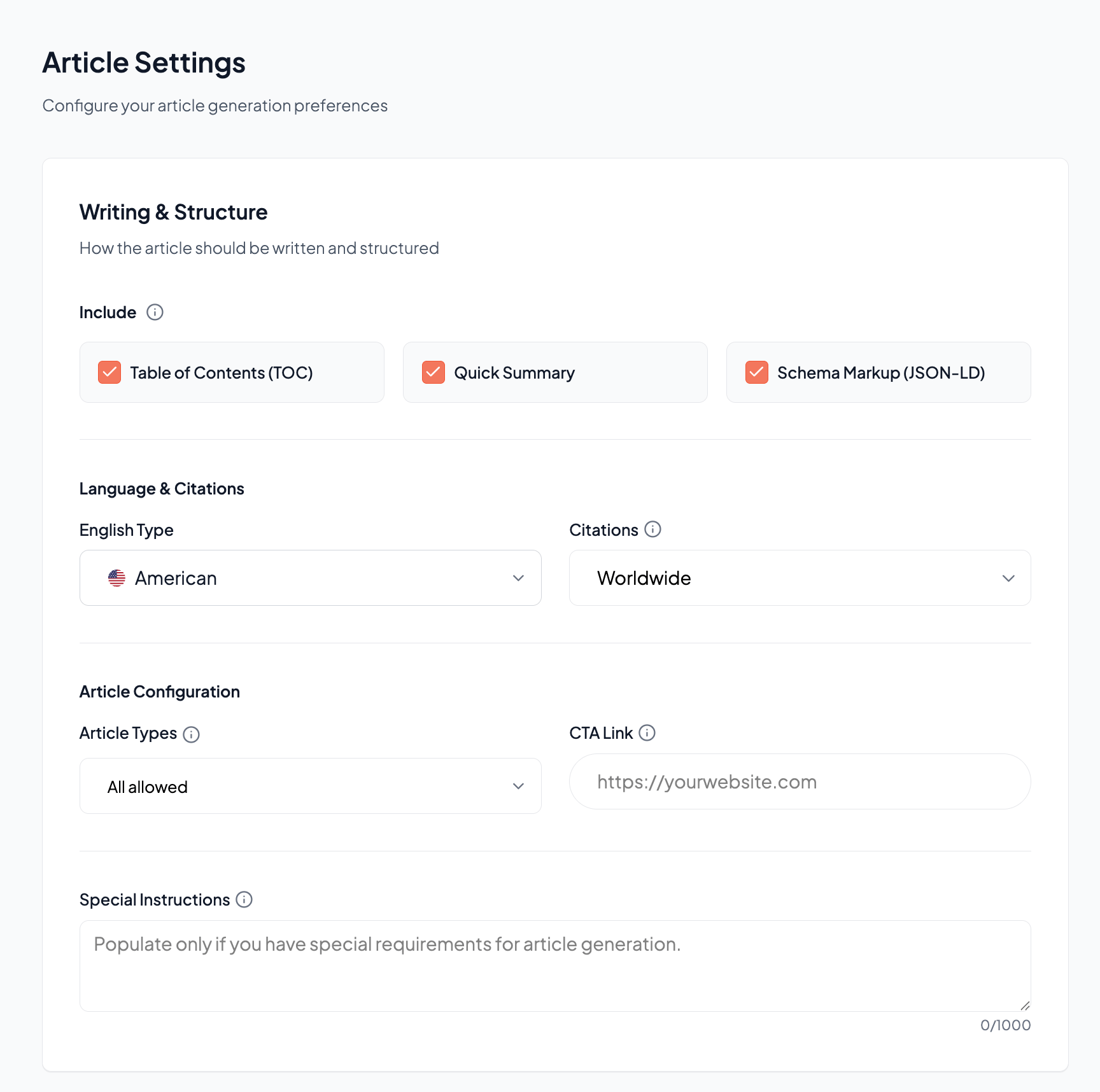Focus the Special Instructions text area
1100x1092 pixels.
tap(554, 965)
